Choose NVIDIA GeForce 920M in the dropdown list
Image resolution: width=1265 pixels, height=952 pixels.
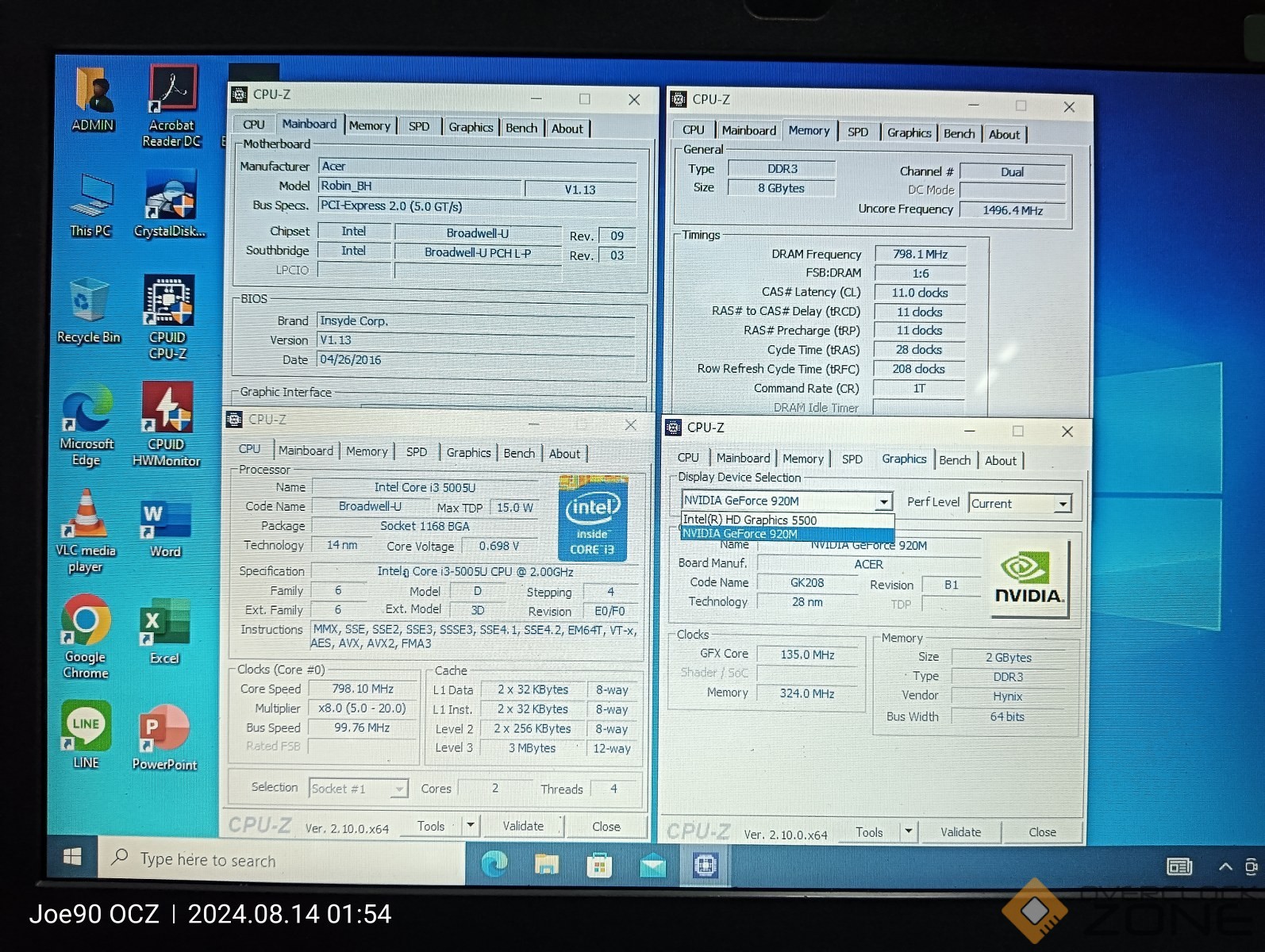(787, 534)
